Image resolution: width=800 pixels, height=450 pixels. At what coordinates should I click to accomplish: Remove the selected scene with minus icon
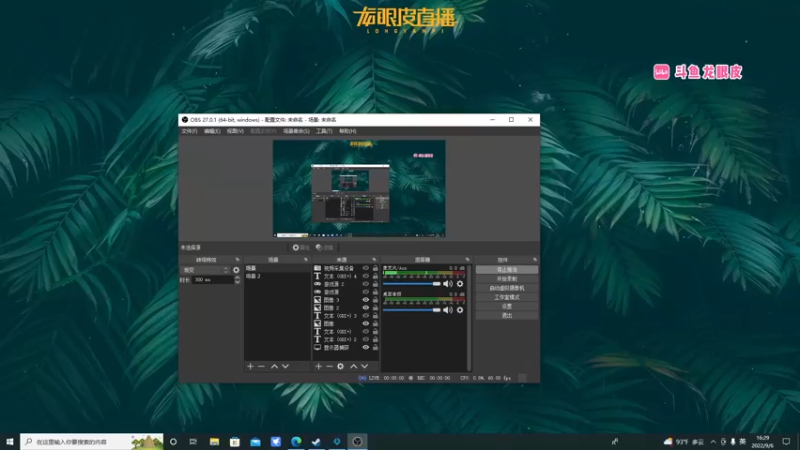[261, 366]
